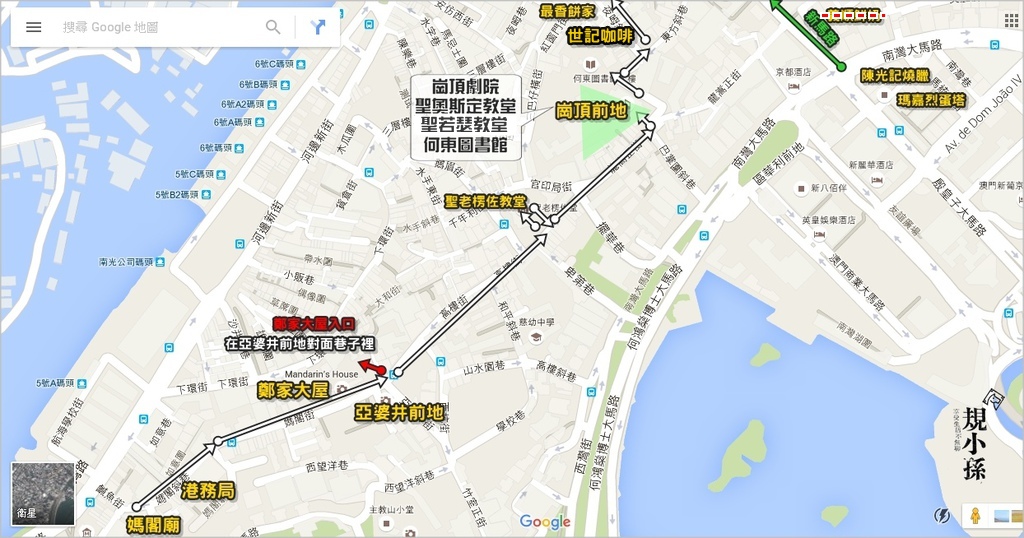
Task: Select the 6號碼頭 pier label
Action: click(x=216, y=149)
